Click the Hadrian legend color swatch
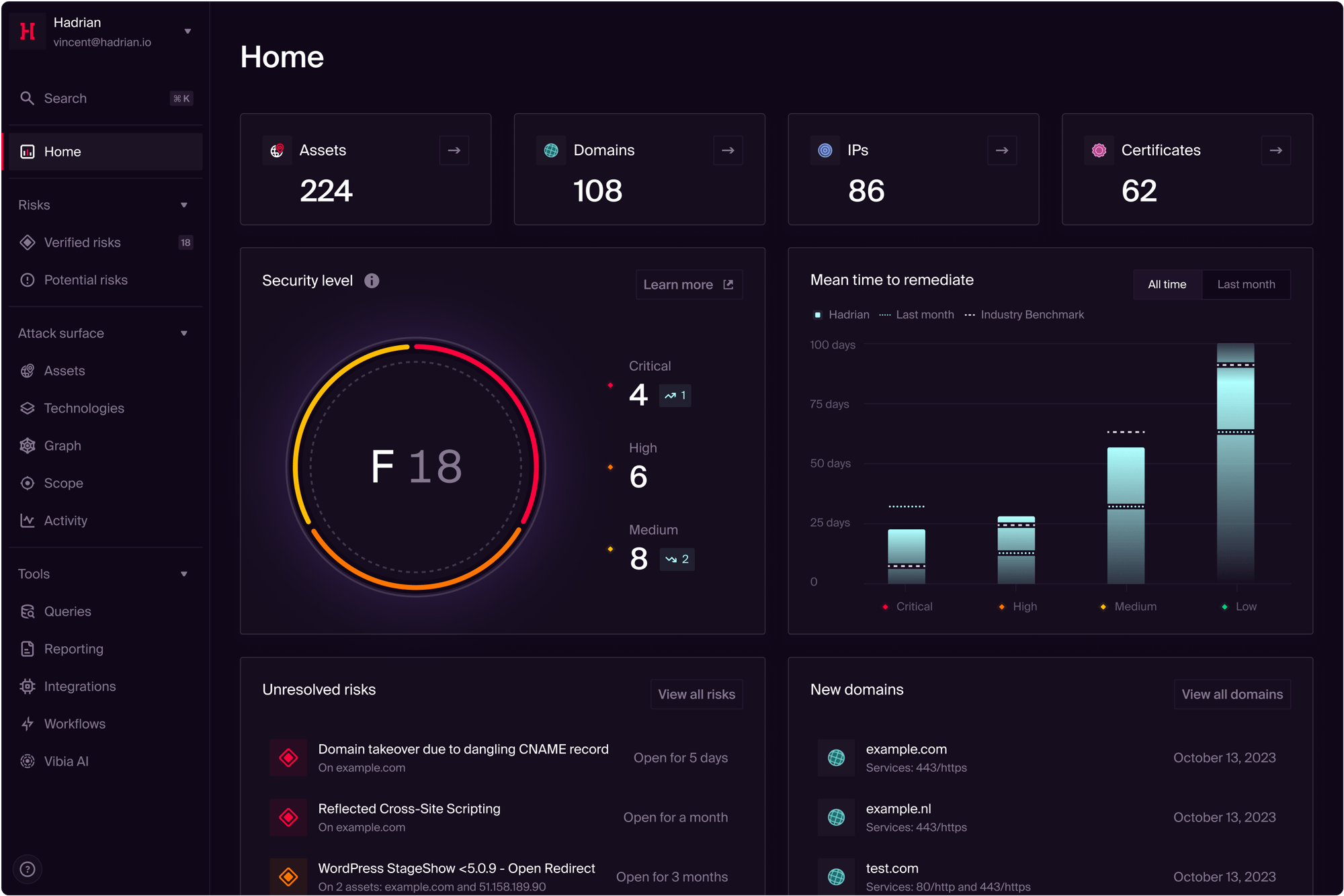This screenshot has height=896, width=1344. pos(817,314)
